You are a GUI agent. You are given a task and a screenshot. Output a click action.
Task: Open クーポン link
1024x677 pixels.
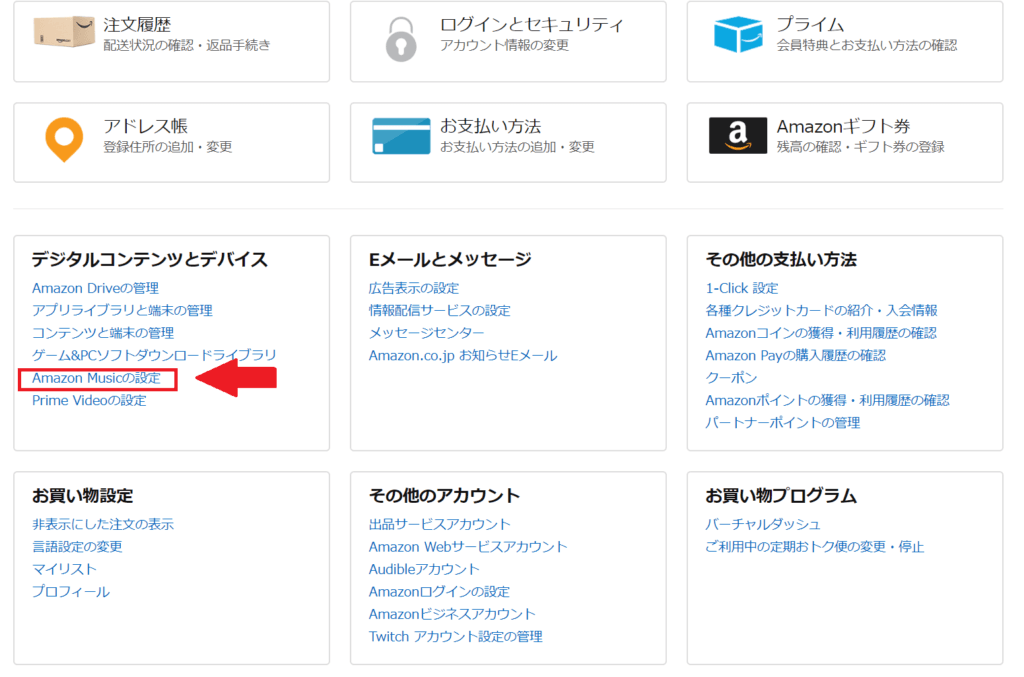(731, 378)
